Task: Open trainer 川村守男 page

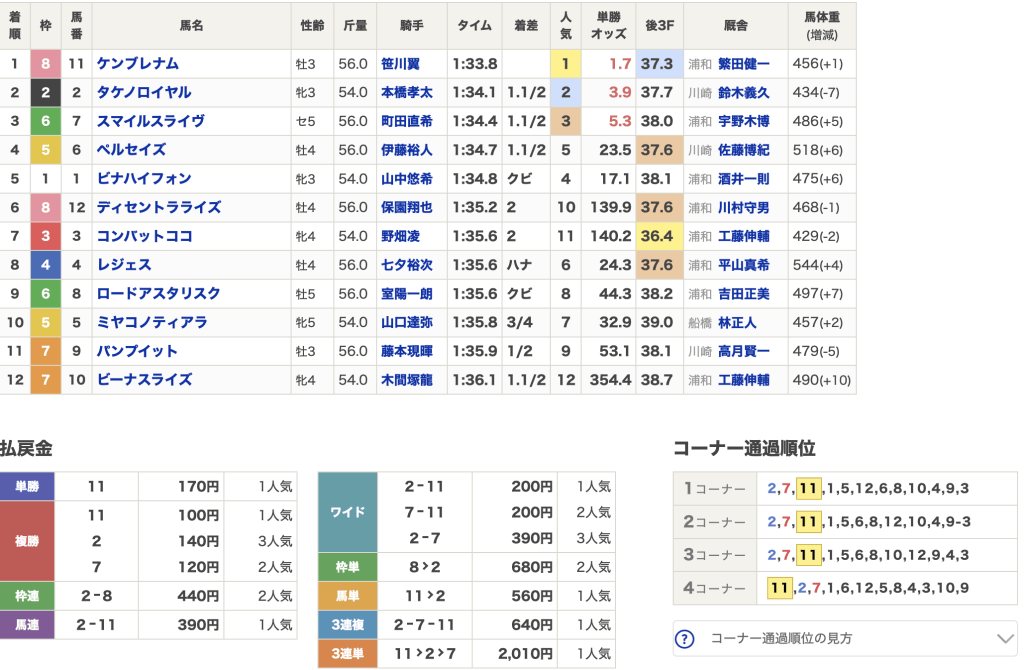Action: coord(744,208)
